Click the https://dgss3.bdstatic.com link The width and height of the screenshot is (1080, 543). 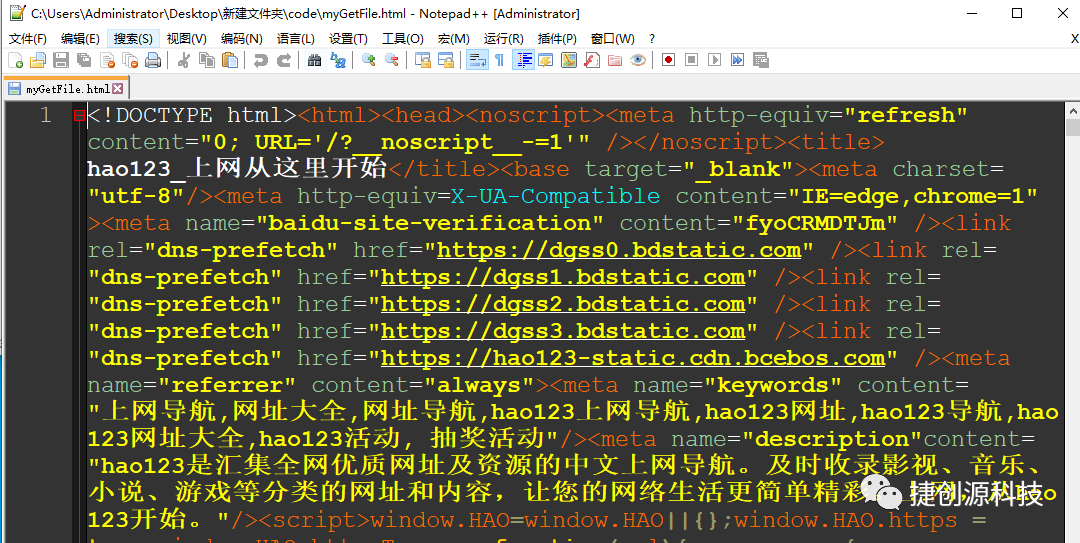[563, 331]
